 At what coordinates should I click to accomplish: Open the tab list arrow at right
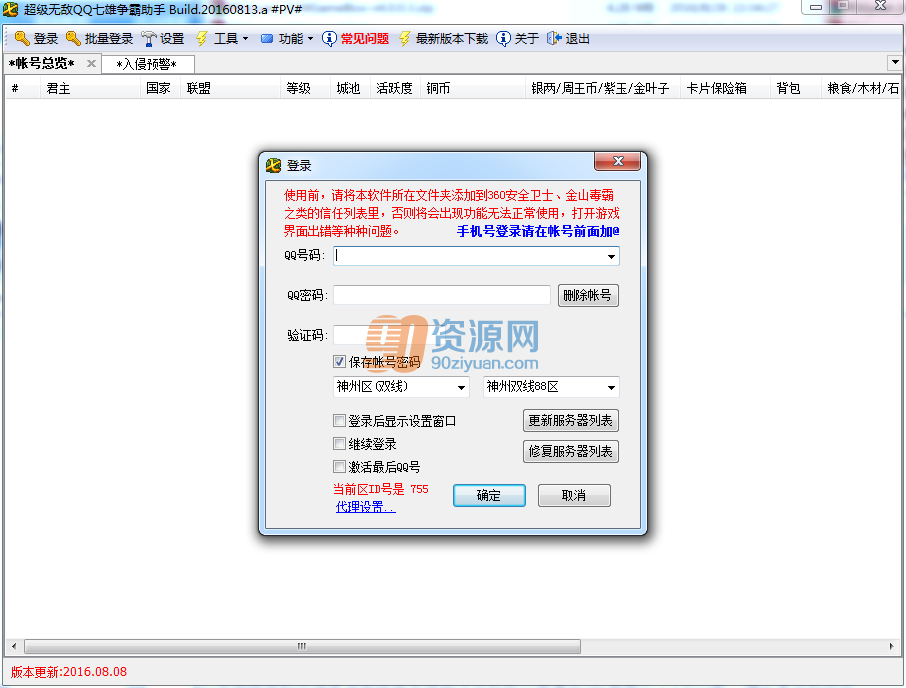pos(895,62)
